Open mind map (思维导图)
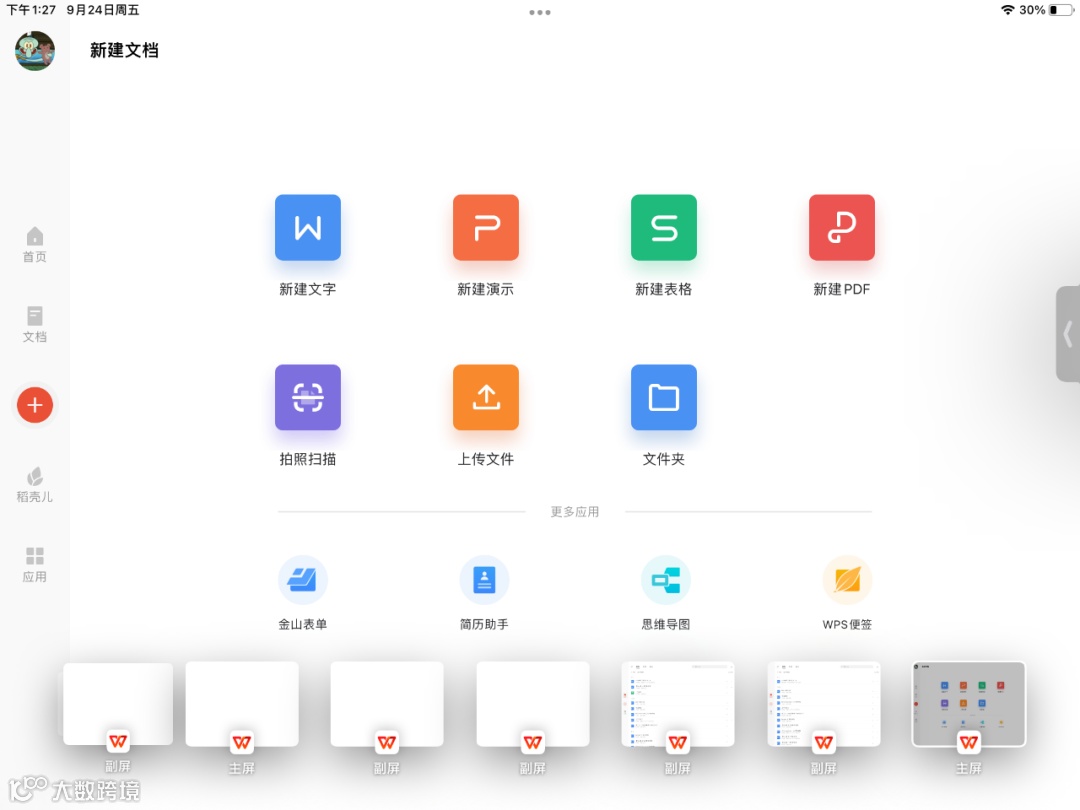 pos(666,580)
